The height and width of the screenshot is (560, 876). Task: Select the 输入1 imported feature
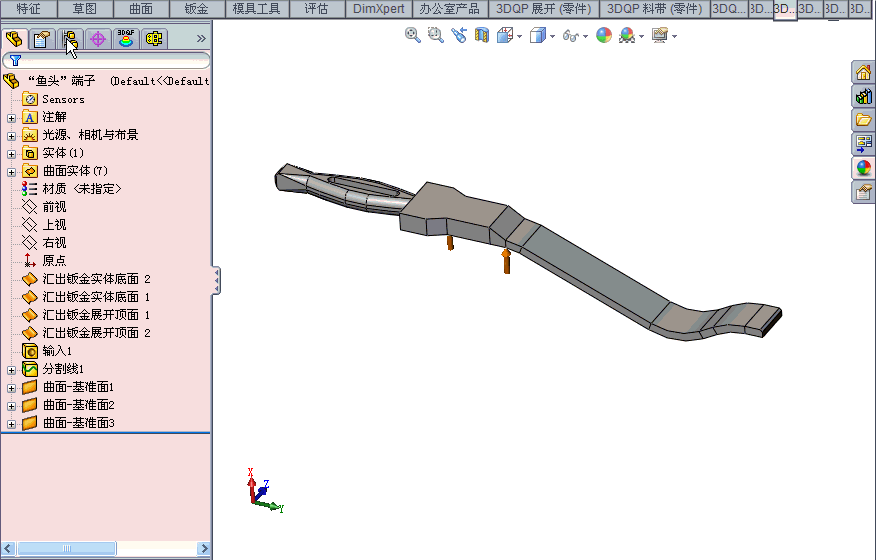coord(47,351)
